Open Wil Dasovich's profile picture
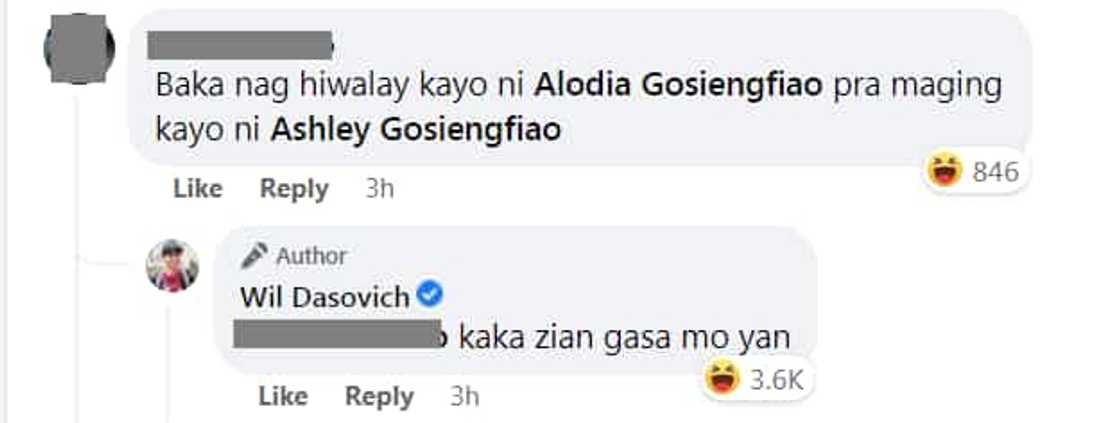This screenshot has height=423, width=1120. [172, 266]
